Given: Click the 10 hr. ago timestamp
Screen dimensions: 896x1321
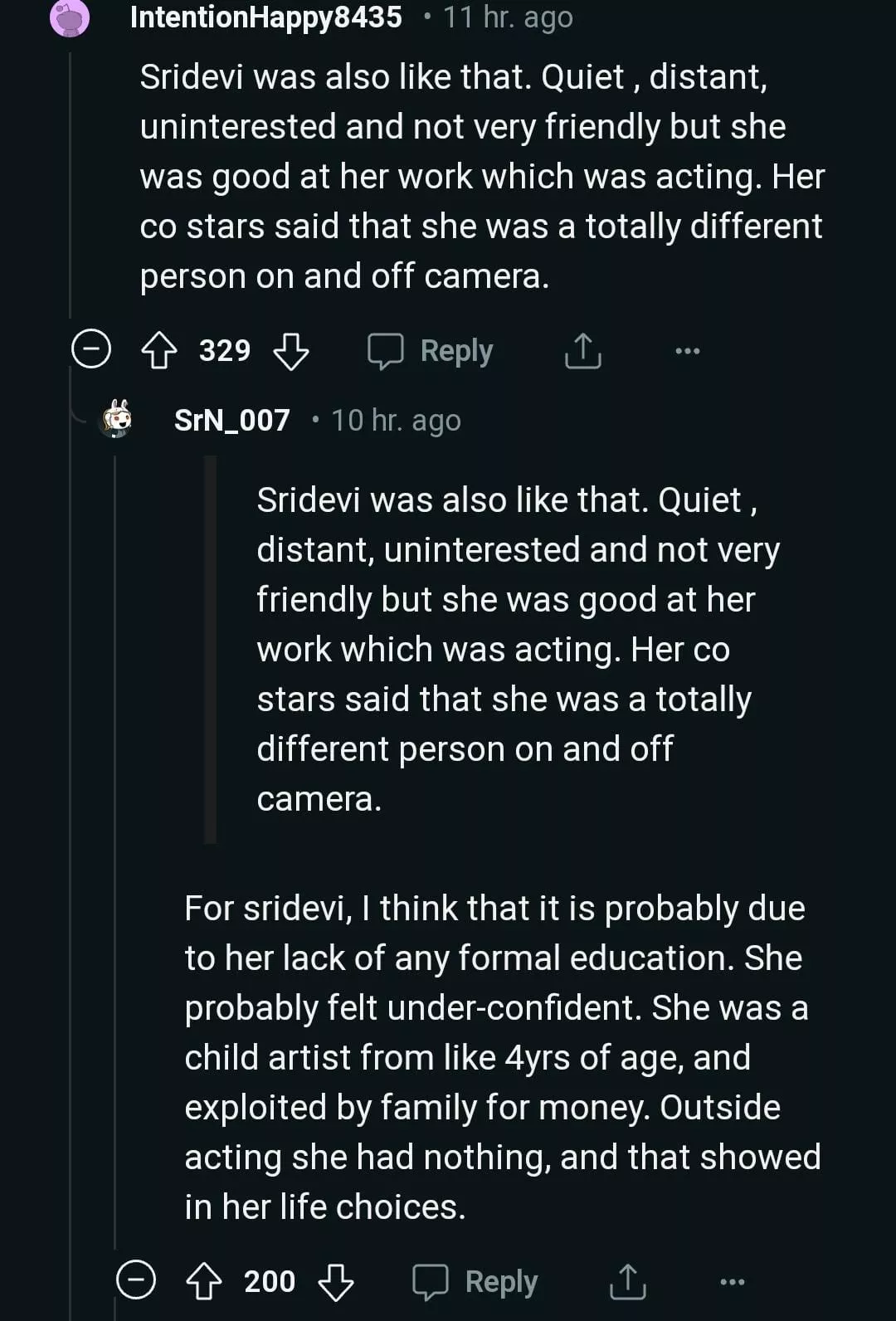Looking at the screenshot, I should point(396,421).
